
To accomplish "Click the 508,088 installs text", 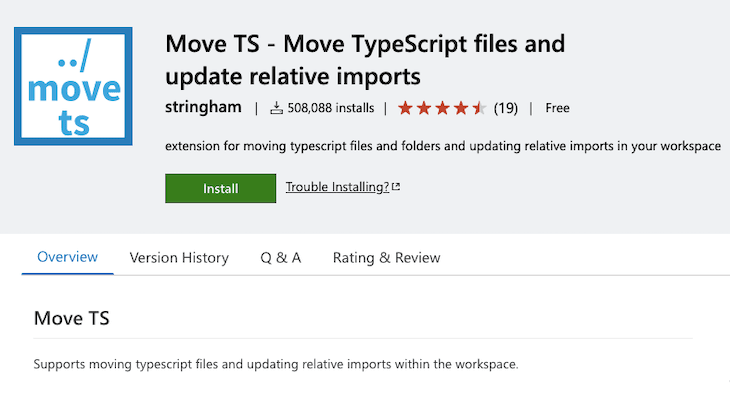I will click(331, 108).
